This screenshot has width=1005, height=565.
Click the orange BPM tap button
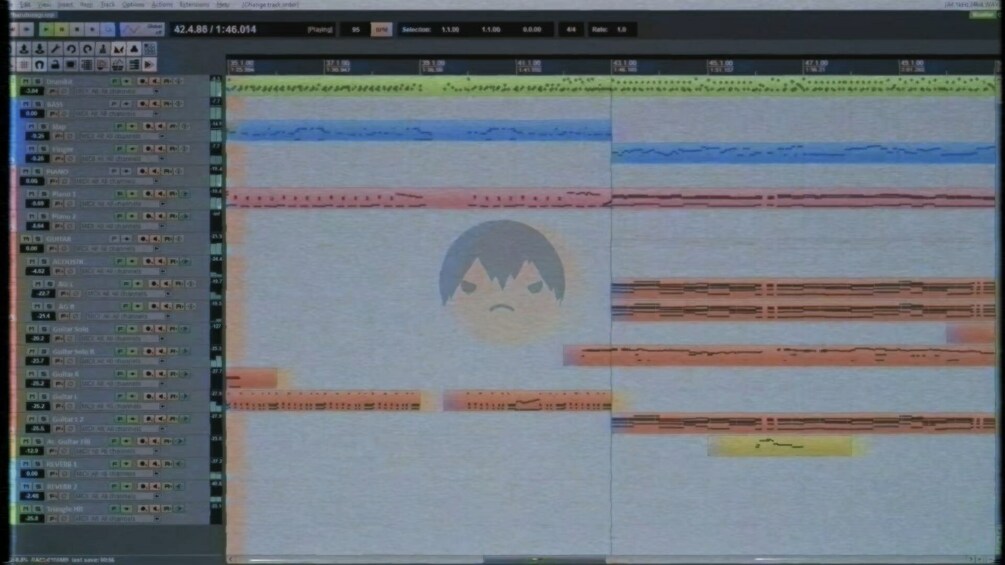tap(381, 29)
